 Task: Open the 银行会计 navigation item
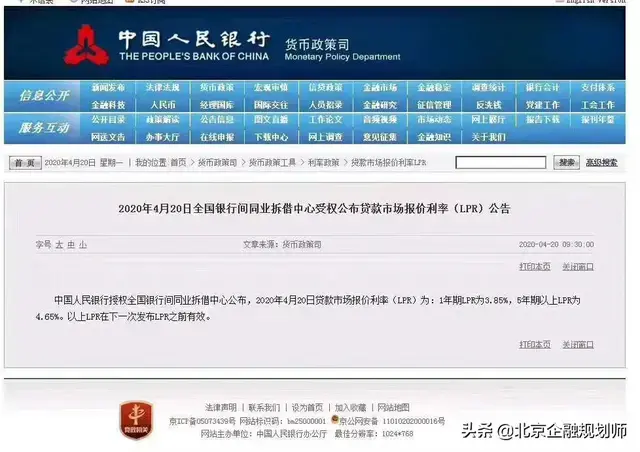542,88
